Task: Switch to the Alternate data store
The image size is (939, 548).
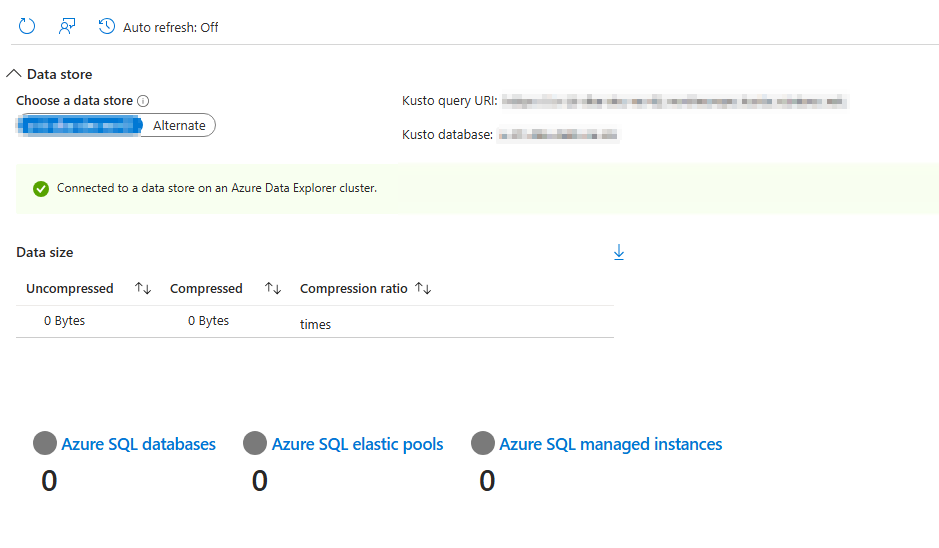Action: point(179,125)
